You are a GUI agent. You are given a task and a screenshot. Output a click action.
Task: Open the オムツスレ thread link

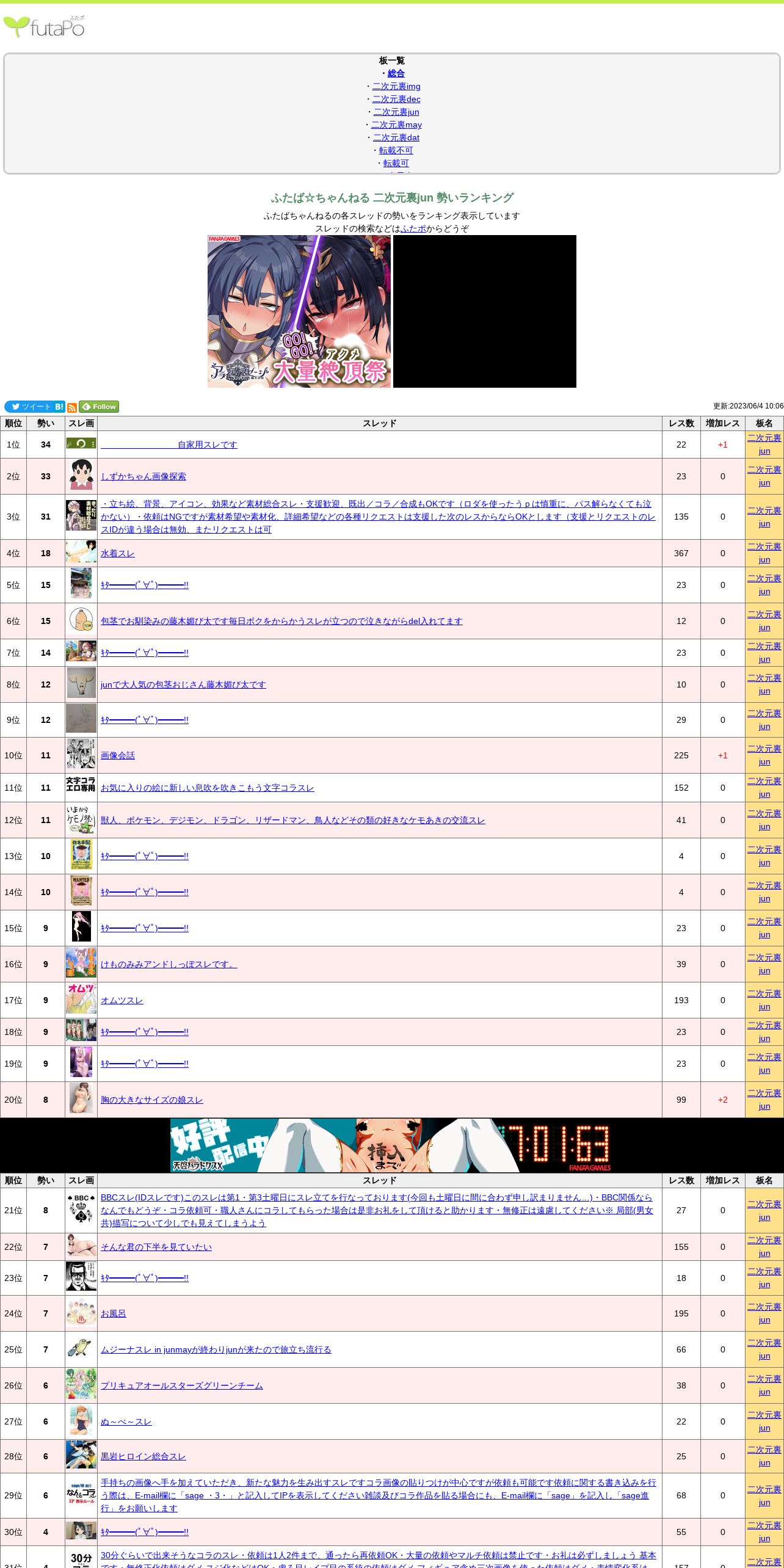point(122,1000)
